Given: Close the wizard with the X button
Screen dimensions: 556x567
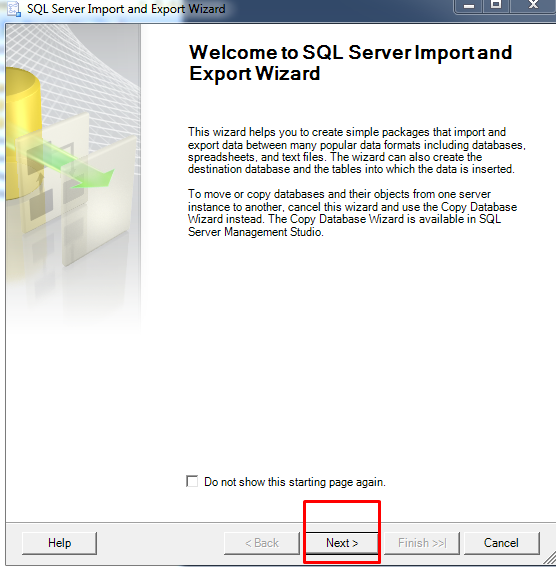Looking at the screenshot, I should tap(533, 5).
